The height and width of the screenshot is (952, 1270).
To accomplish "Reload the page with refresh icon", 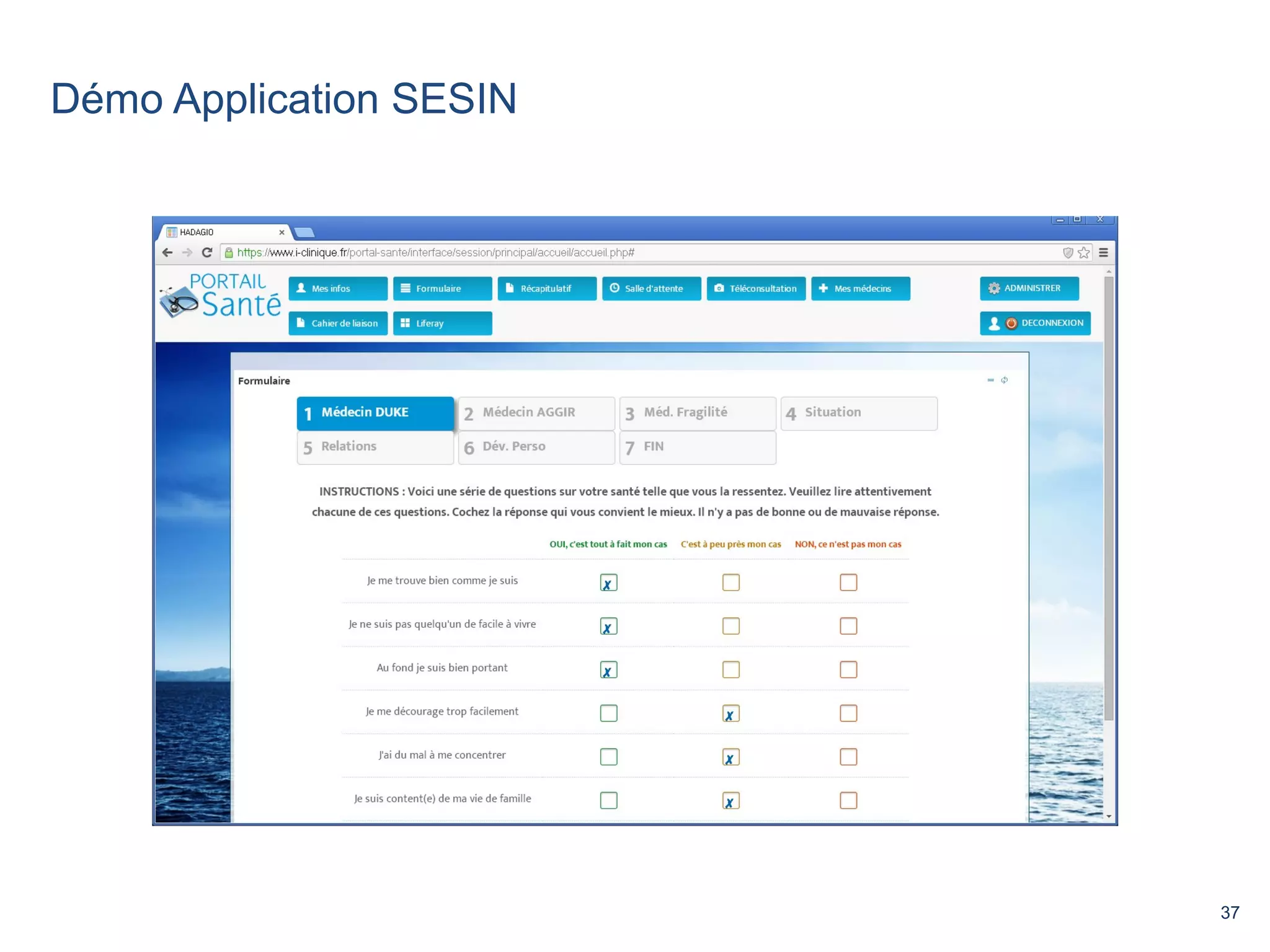I will click(x=207, y=252).
